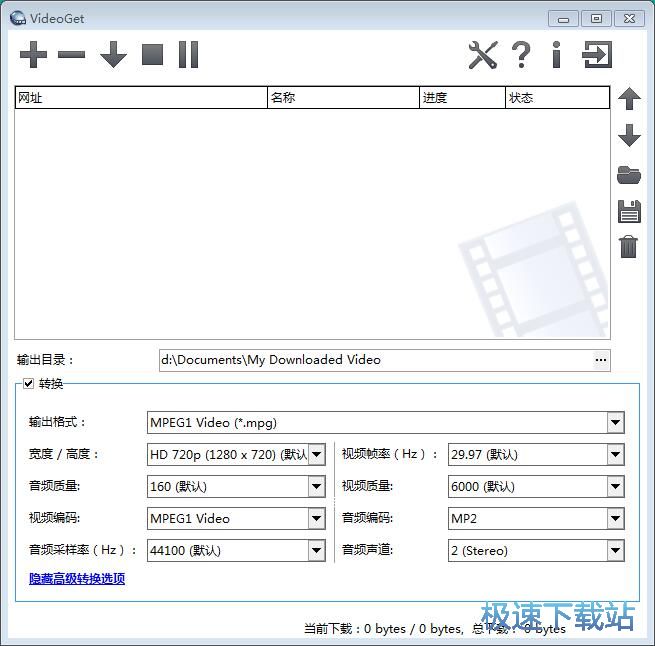Click the 网址 column header
This screenshot has height=646, width=655.
(x=141, y=98)
